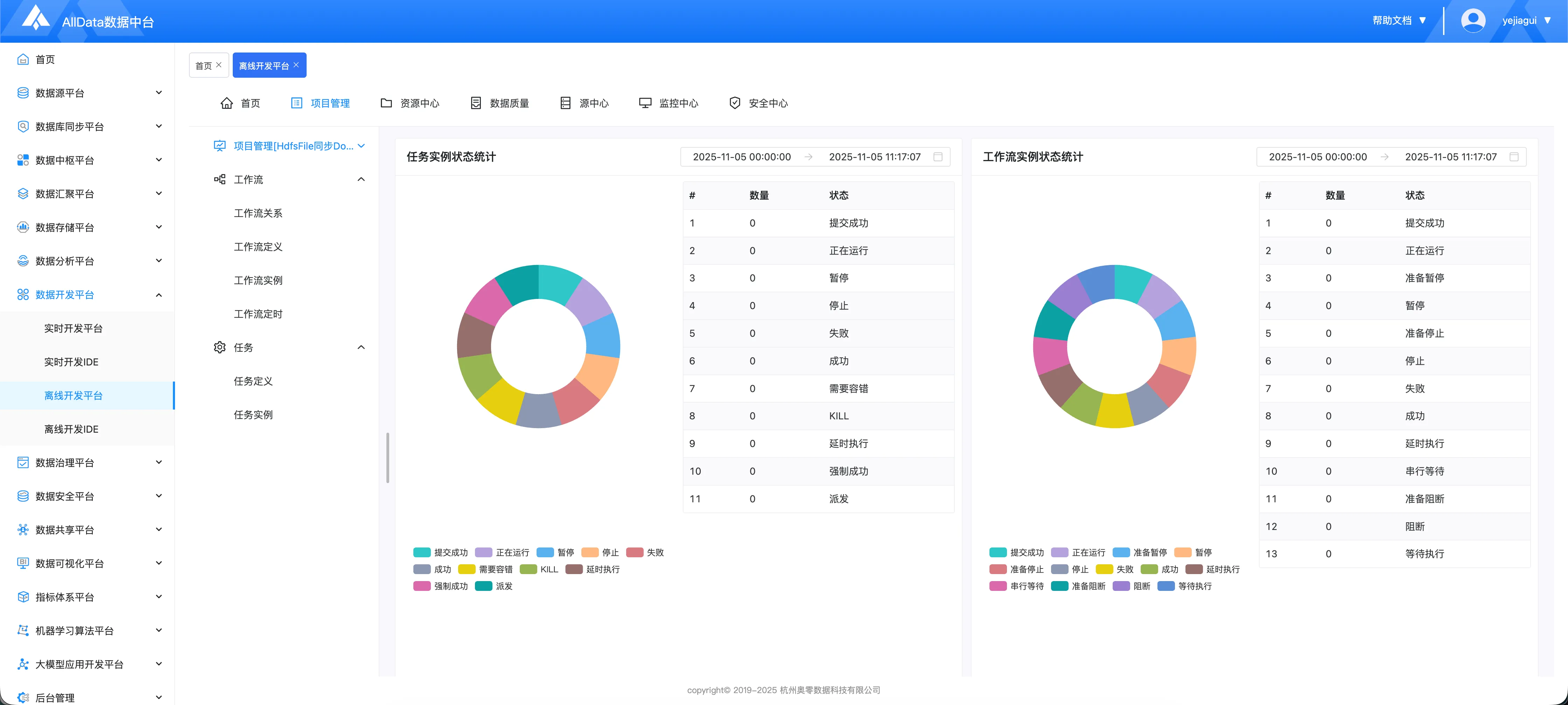This screenshot has width=1568, height=705.
Task: Click the 监控中心 monitor icon
Action: [x=645, y=103]
